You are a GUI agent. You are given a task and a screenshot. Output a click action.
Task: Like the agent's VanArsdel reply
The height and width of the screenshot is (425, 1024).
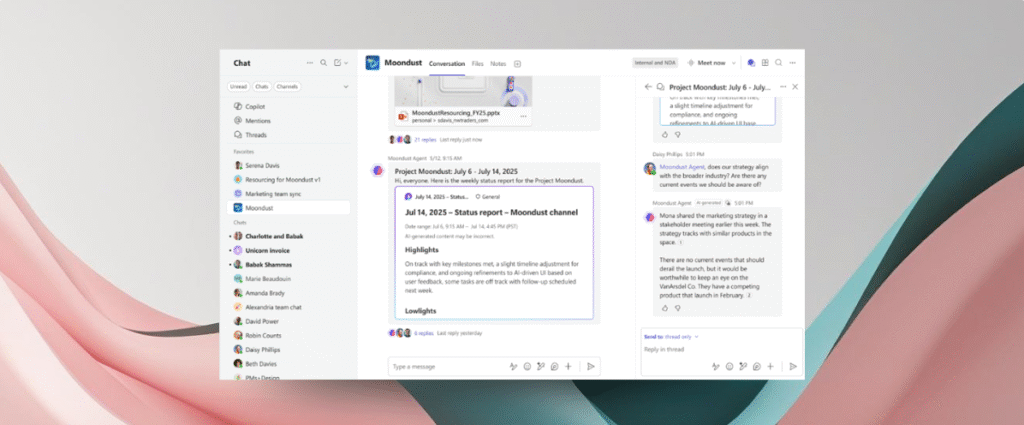tap(665, 307)
